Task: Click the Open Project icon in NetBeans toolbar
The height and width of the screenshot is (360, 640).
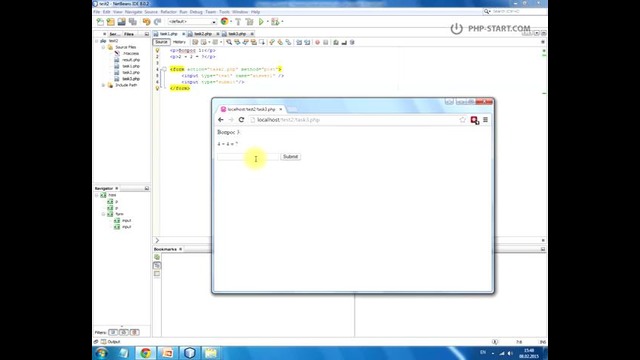Action: pyautogui.click(x=122, y=22)
